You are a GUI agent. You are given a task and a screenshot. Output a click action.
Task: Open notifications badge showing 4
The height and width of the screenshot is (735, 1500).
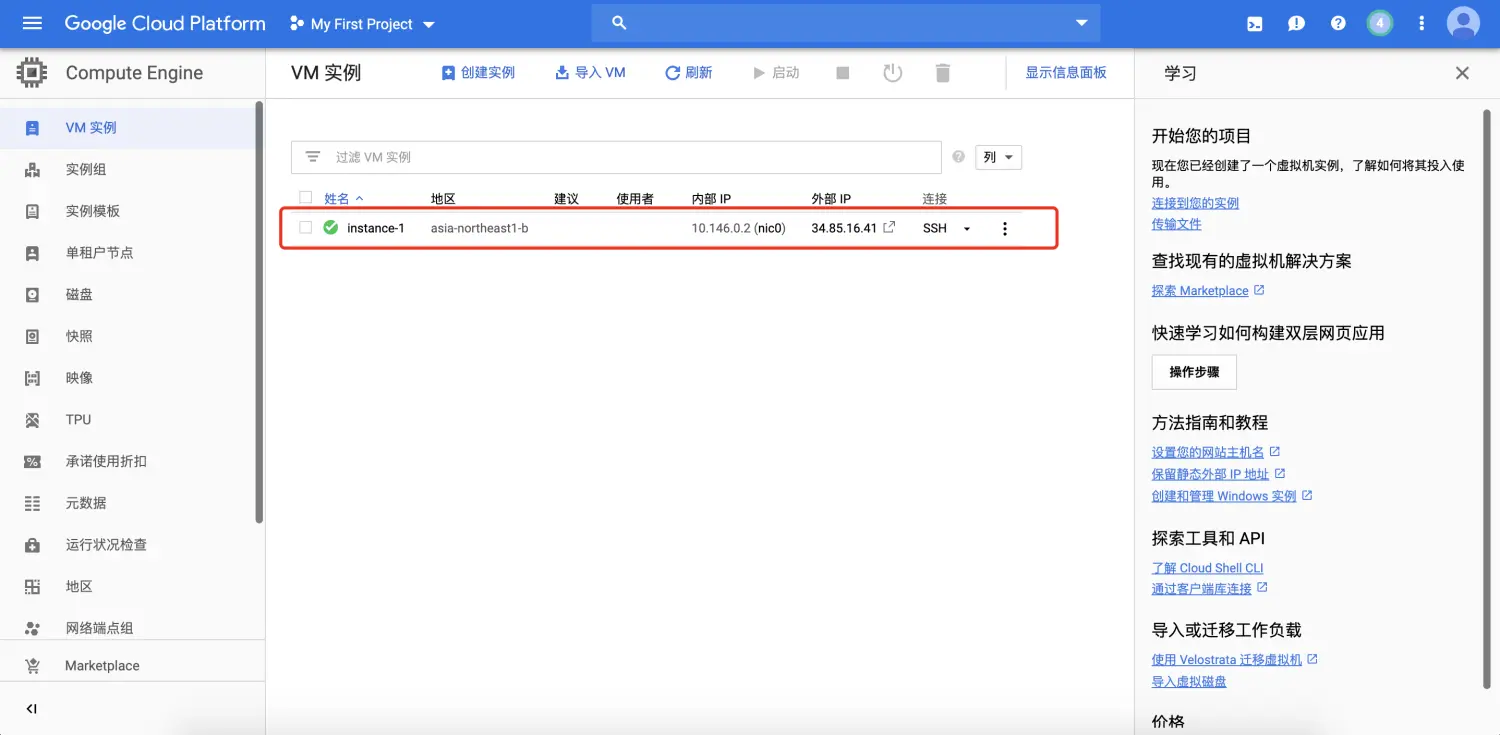(1380, 23)
